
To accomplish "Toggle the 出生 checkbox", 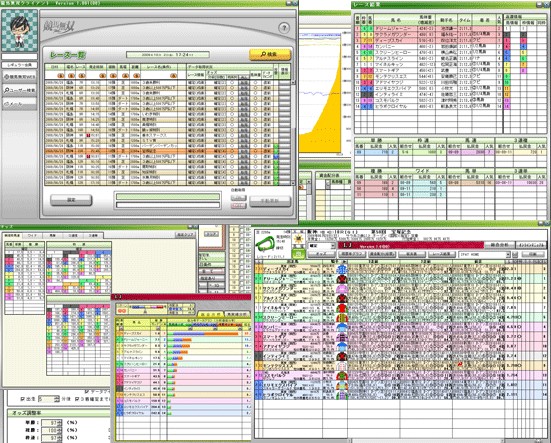I will tap(22, 399).
